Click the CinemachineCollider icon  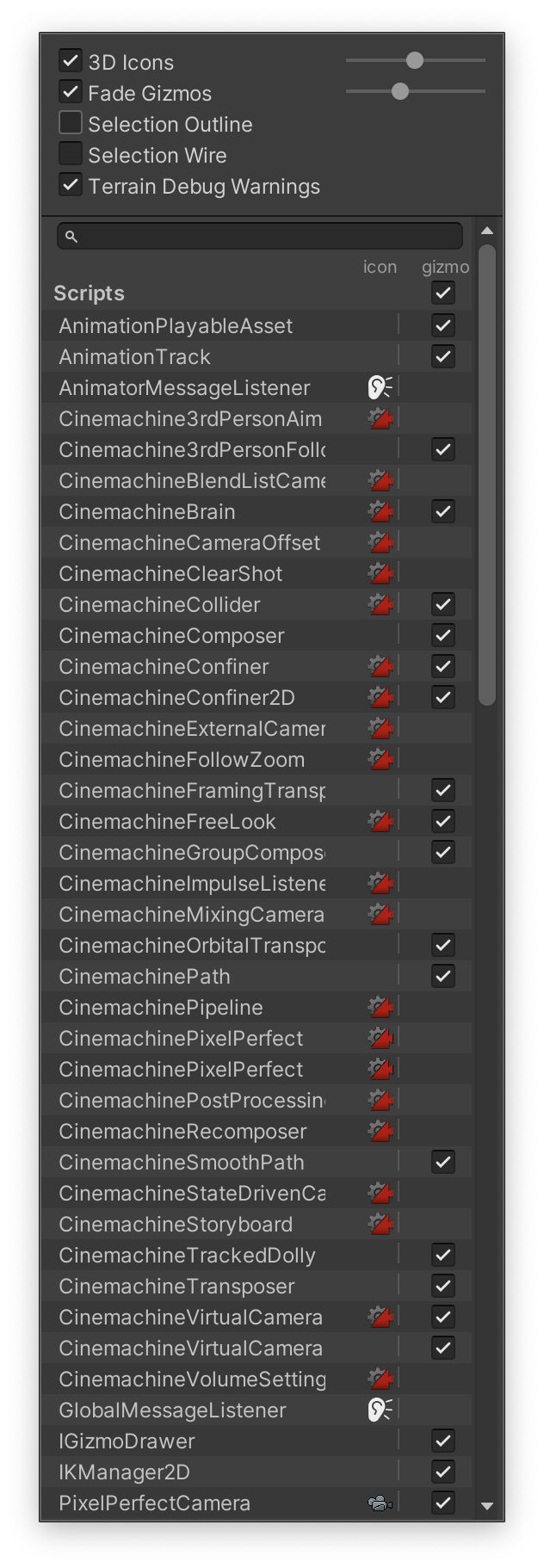click(380, 605)
